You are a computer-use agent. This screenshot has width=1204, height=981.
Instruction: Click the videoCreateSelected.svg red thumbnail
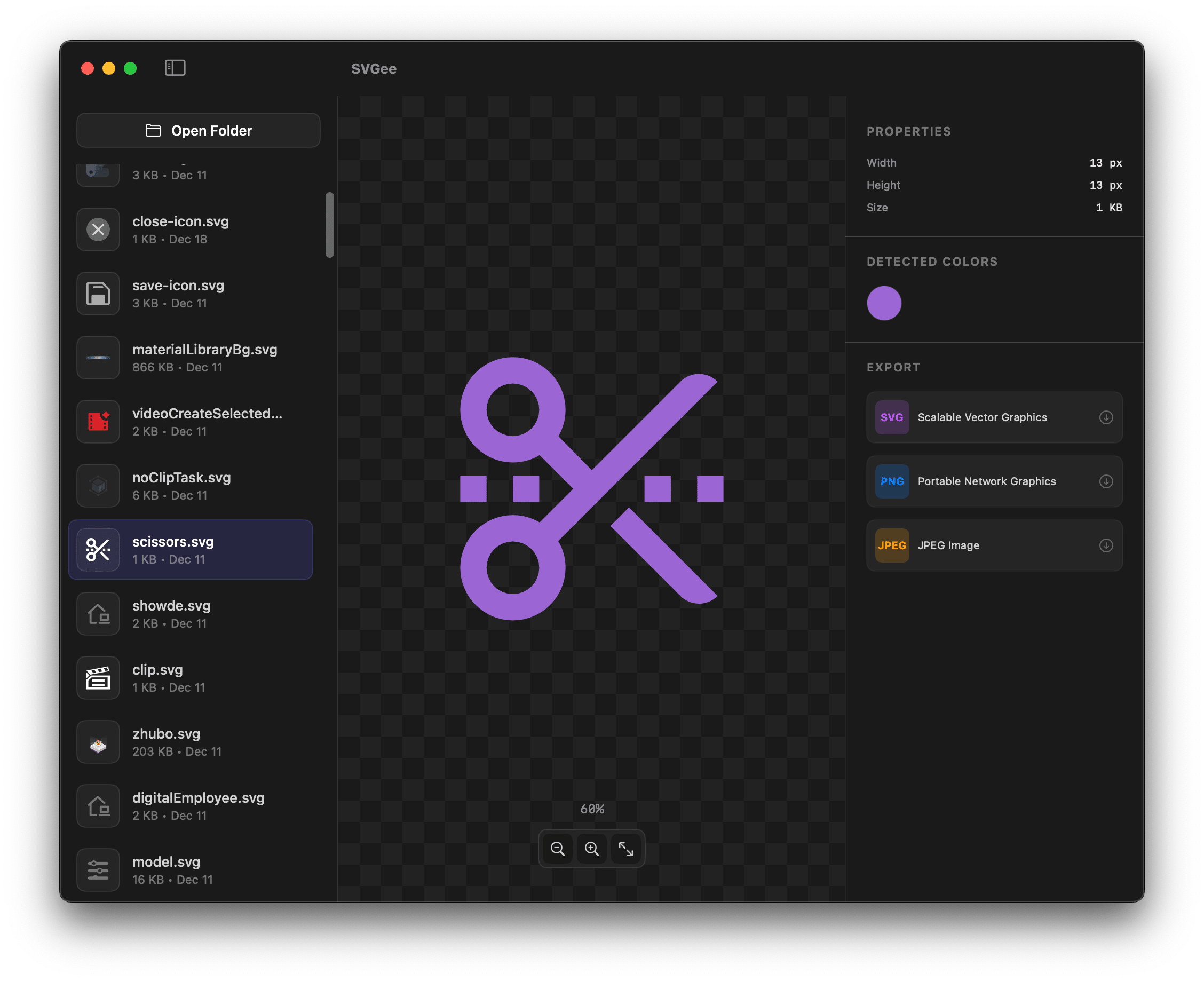(98, 421)
